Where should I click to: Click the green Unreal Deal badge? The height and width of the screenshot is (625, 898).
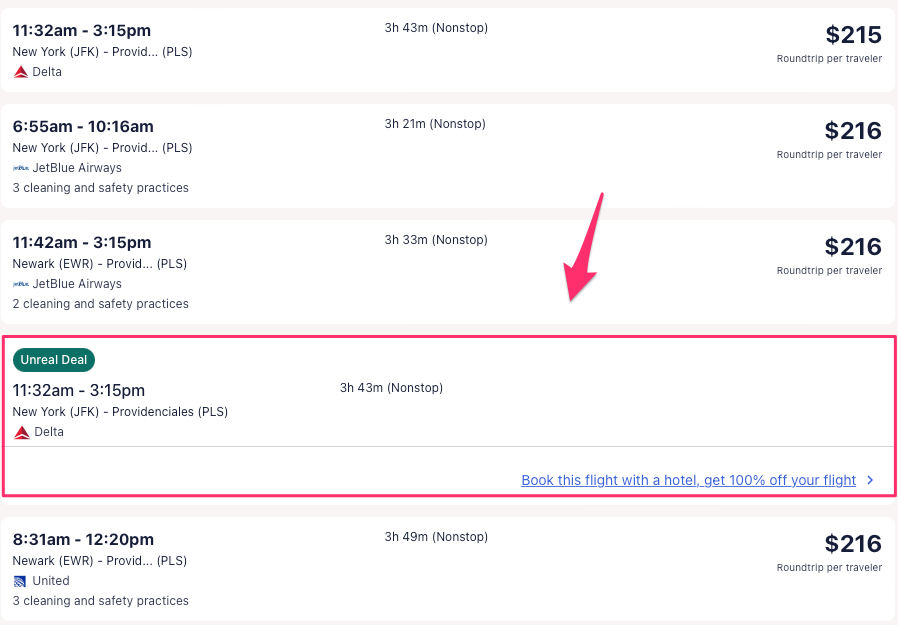pos(54,360)
